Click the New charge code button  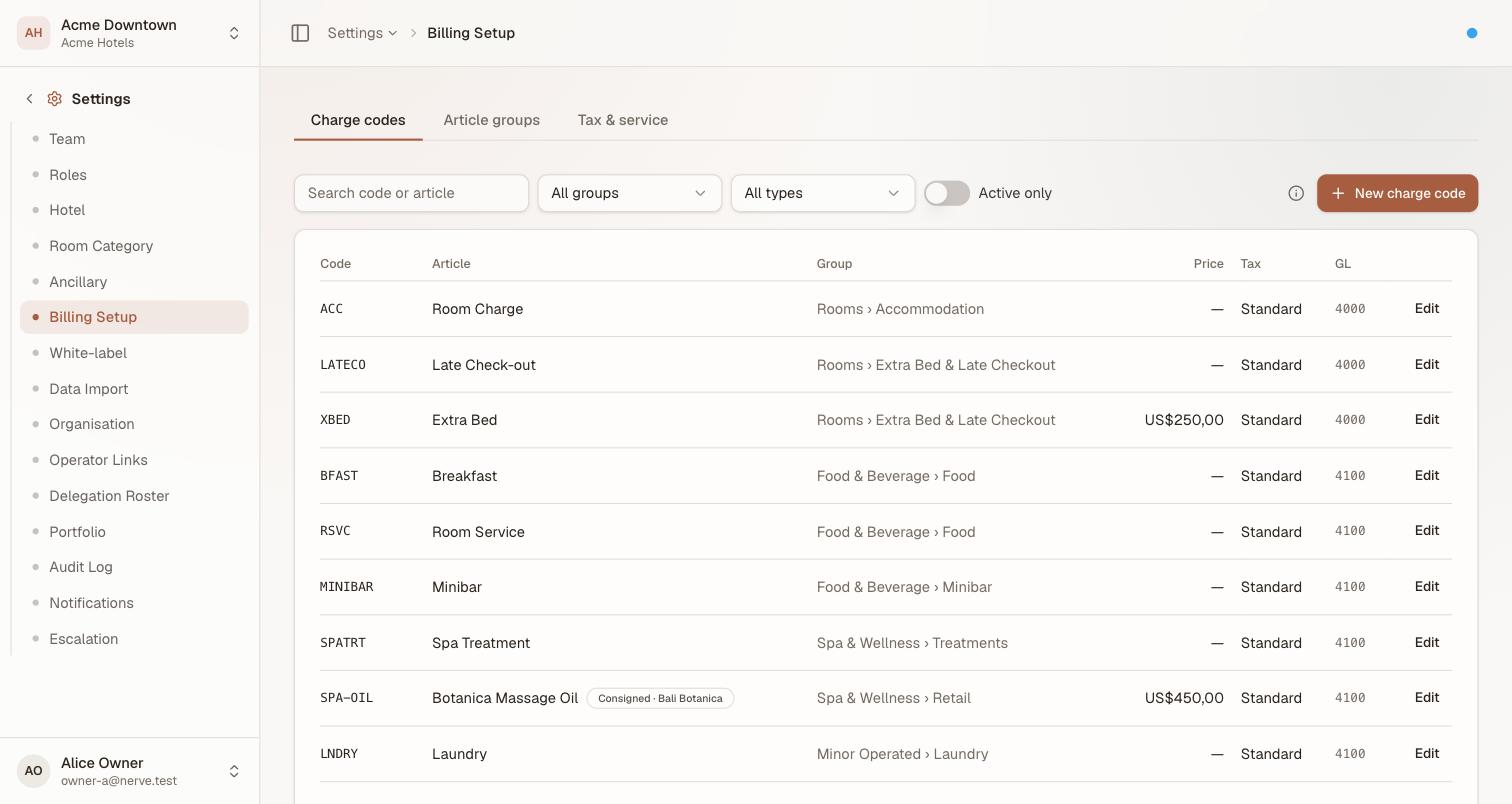1397,193
